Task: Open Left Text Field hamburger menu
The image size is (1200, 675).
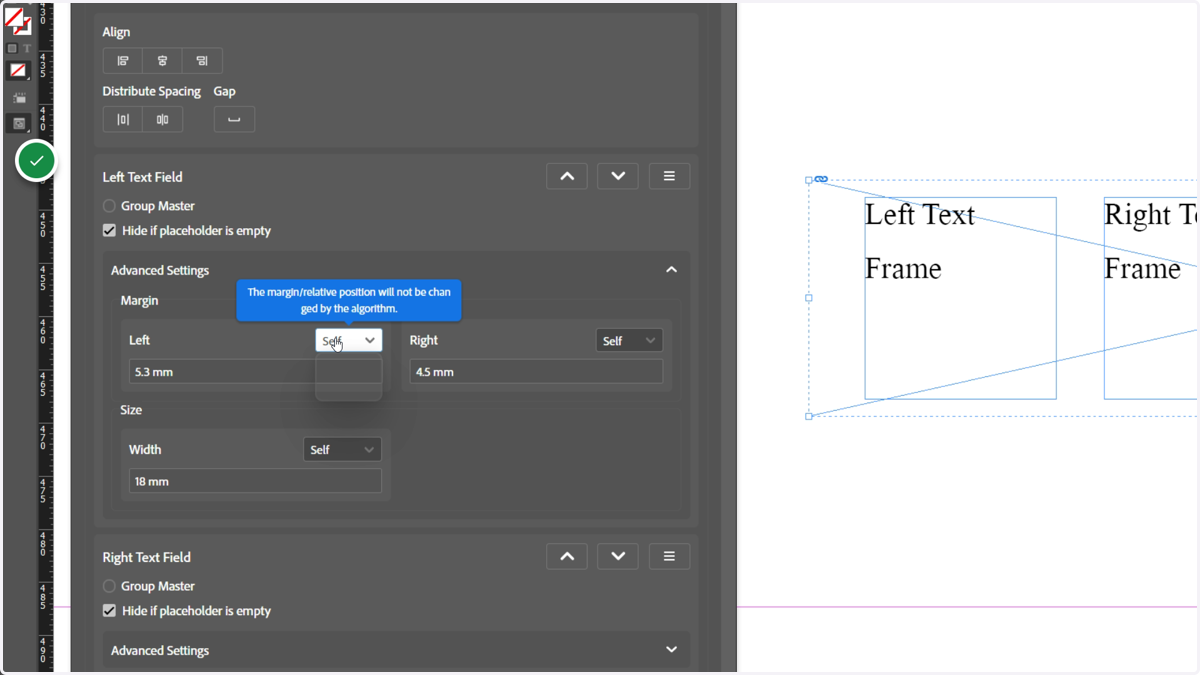Action: tap(669, 176)
